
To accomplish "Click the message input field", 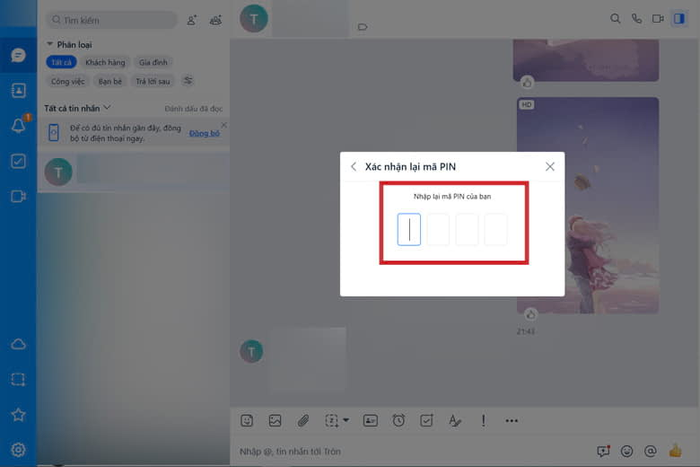I will click(413, 451).
